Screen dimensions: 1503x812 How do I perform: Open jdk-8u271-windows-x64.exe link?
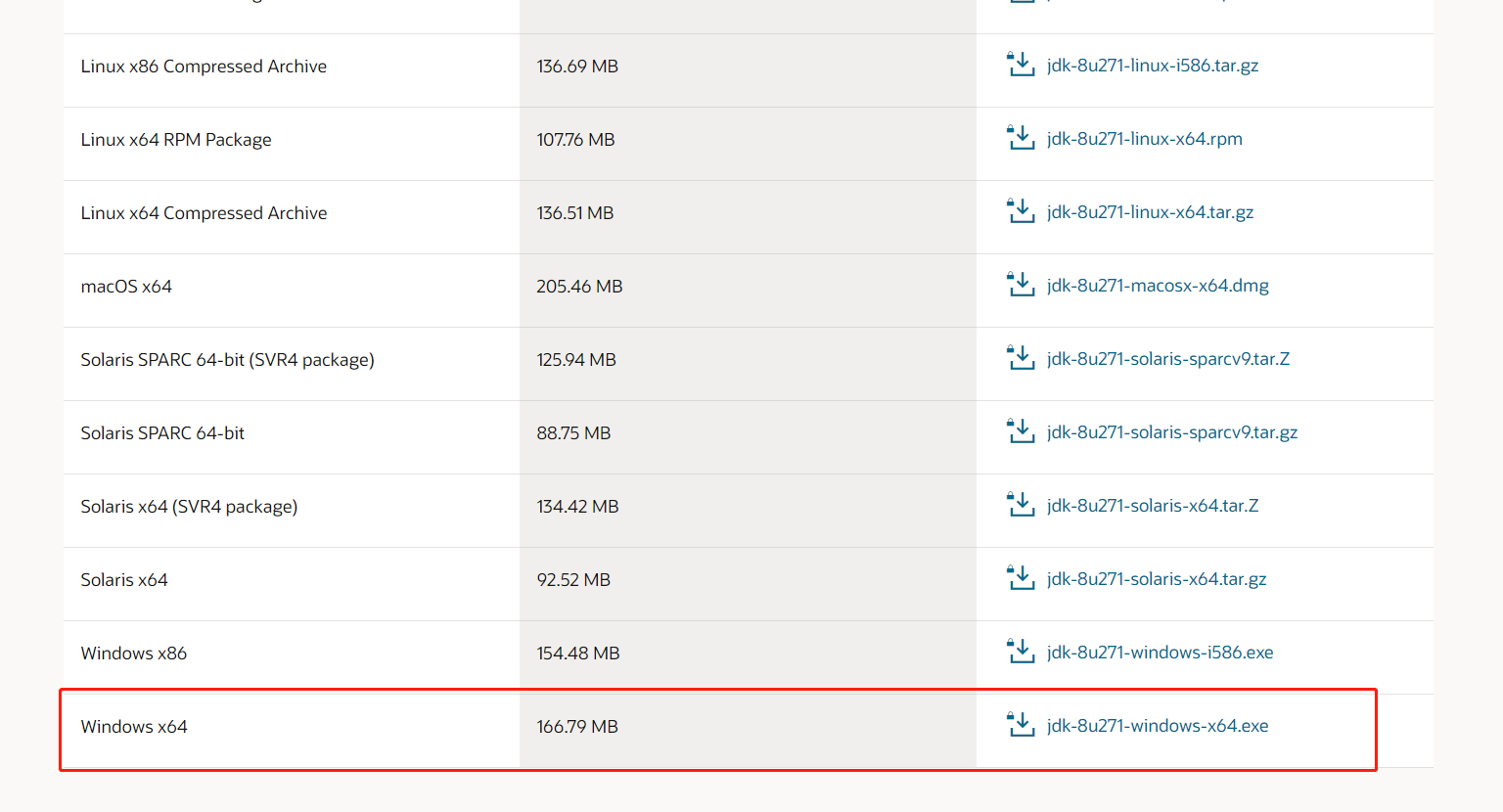click(1158, 726)
